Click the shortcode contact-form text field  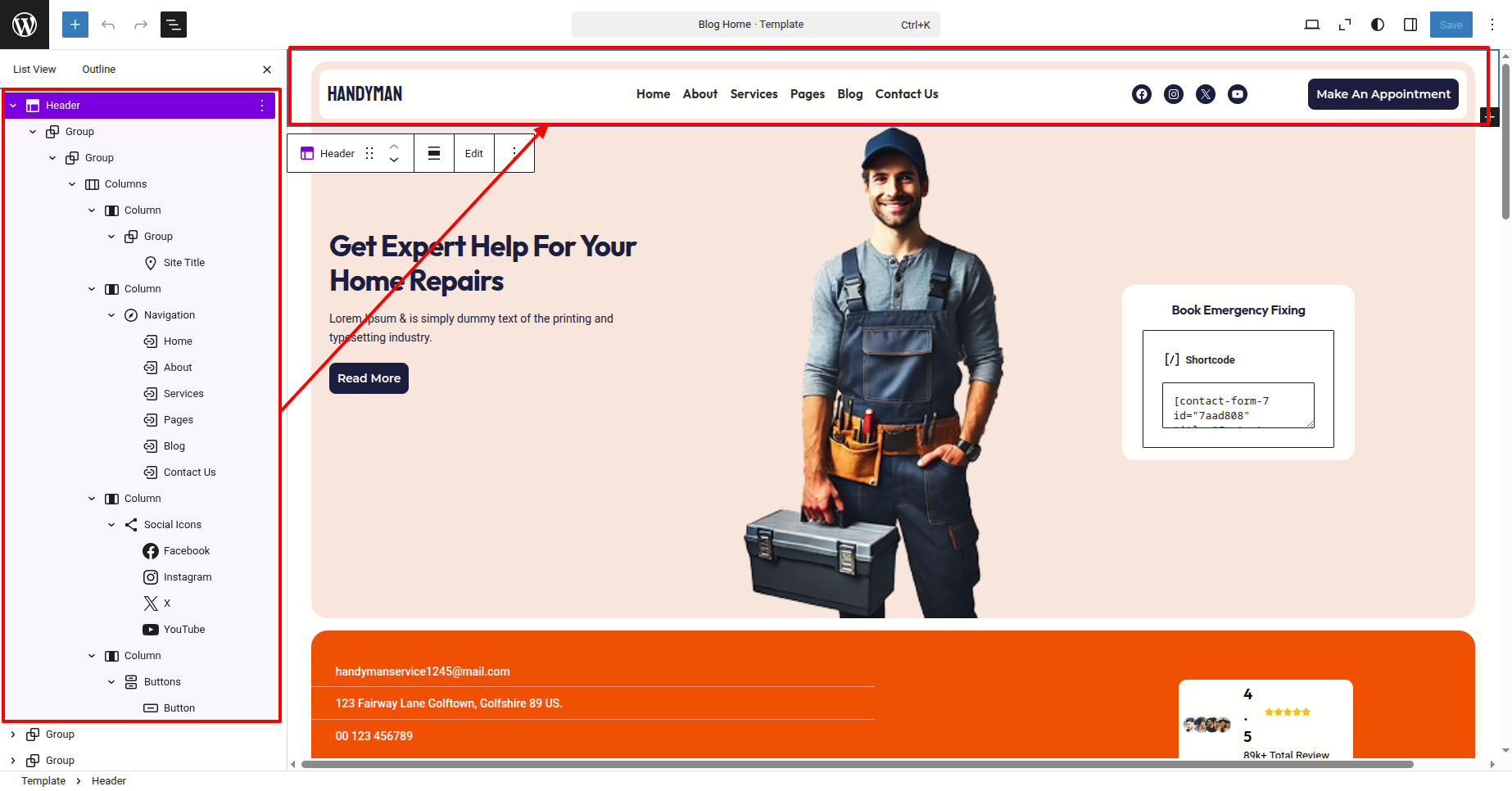[1238, 405]
